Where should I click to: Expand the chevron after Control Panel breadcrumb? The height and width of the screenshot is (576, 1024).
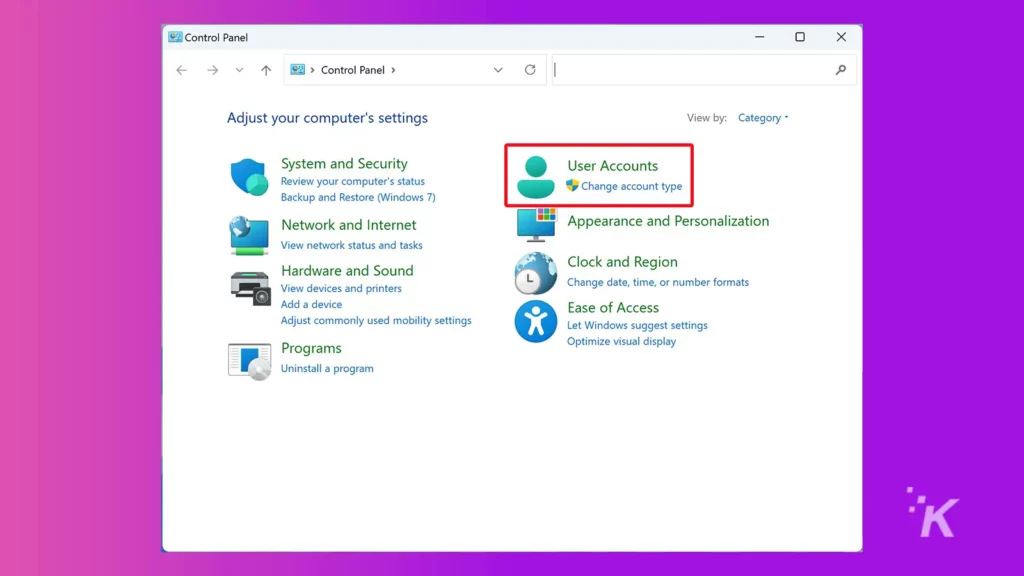[x=393, y=70]
